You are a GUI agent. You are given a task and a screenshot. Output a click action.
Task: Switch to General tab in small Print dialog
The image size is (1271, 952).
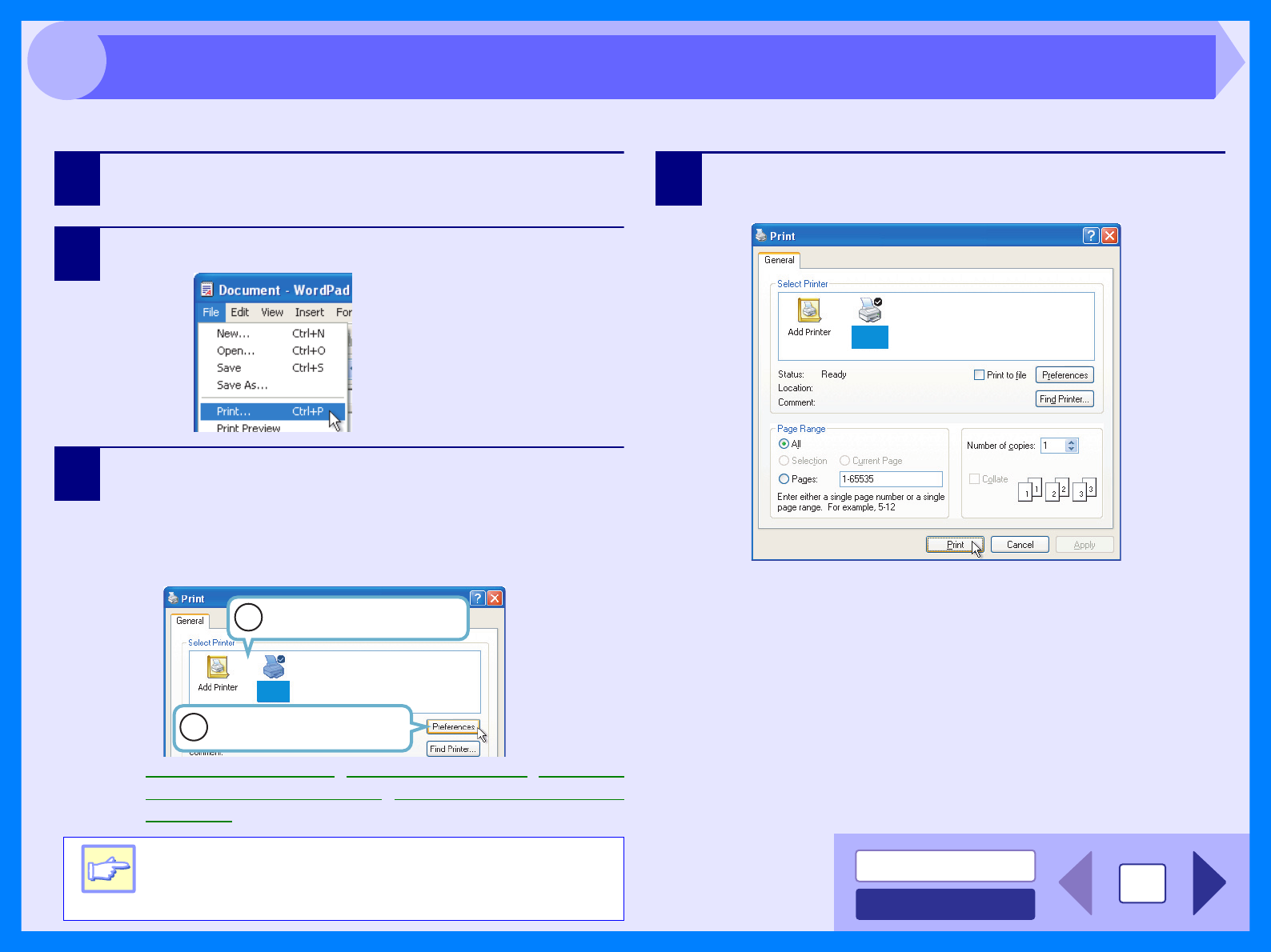(x=190, y=621)
